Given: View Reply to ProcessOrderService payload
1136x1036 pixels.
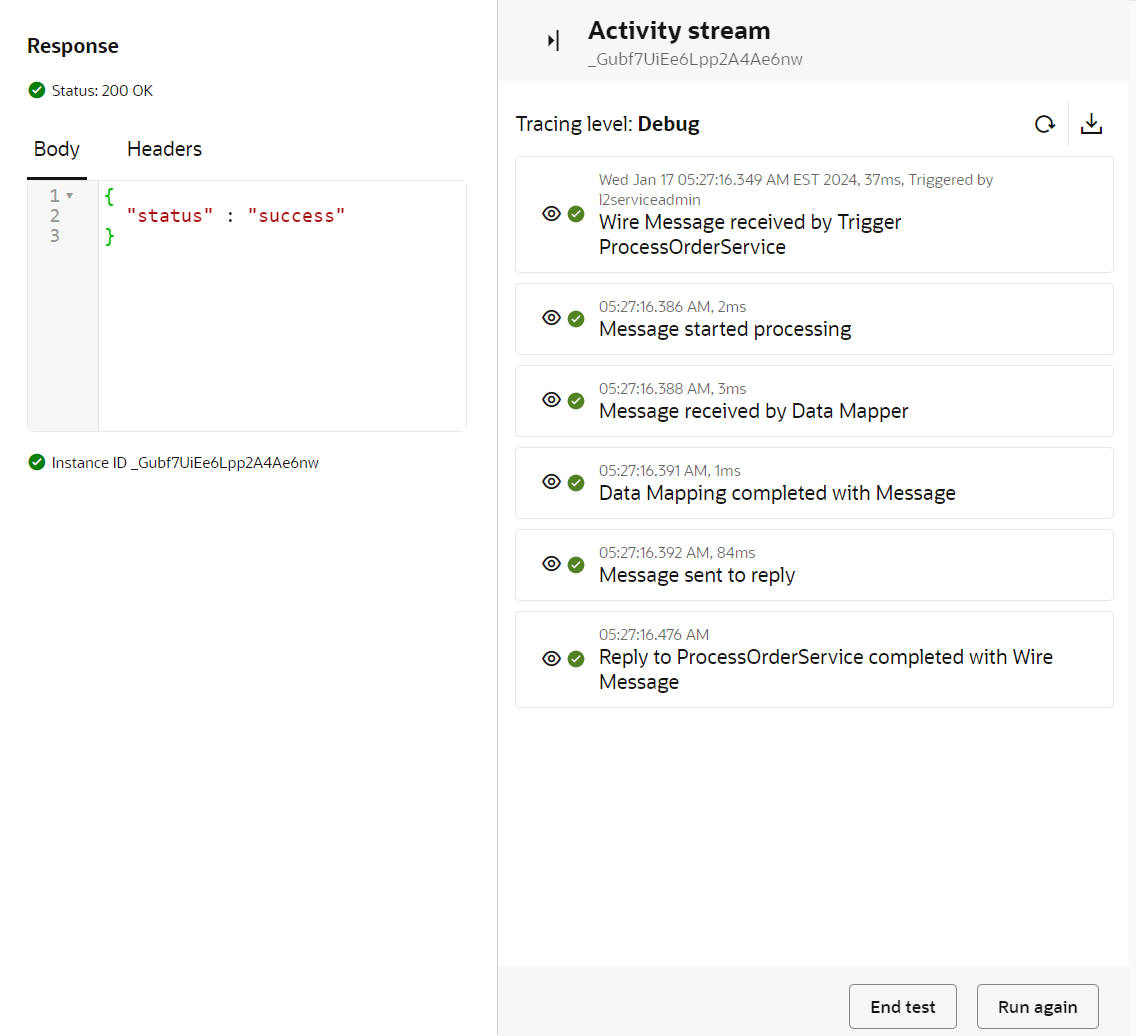Looking at the screenshot, I should coord(551,659).
